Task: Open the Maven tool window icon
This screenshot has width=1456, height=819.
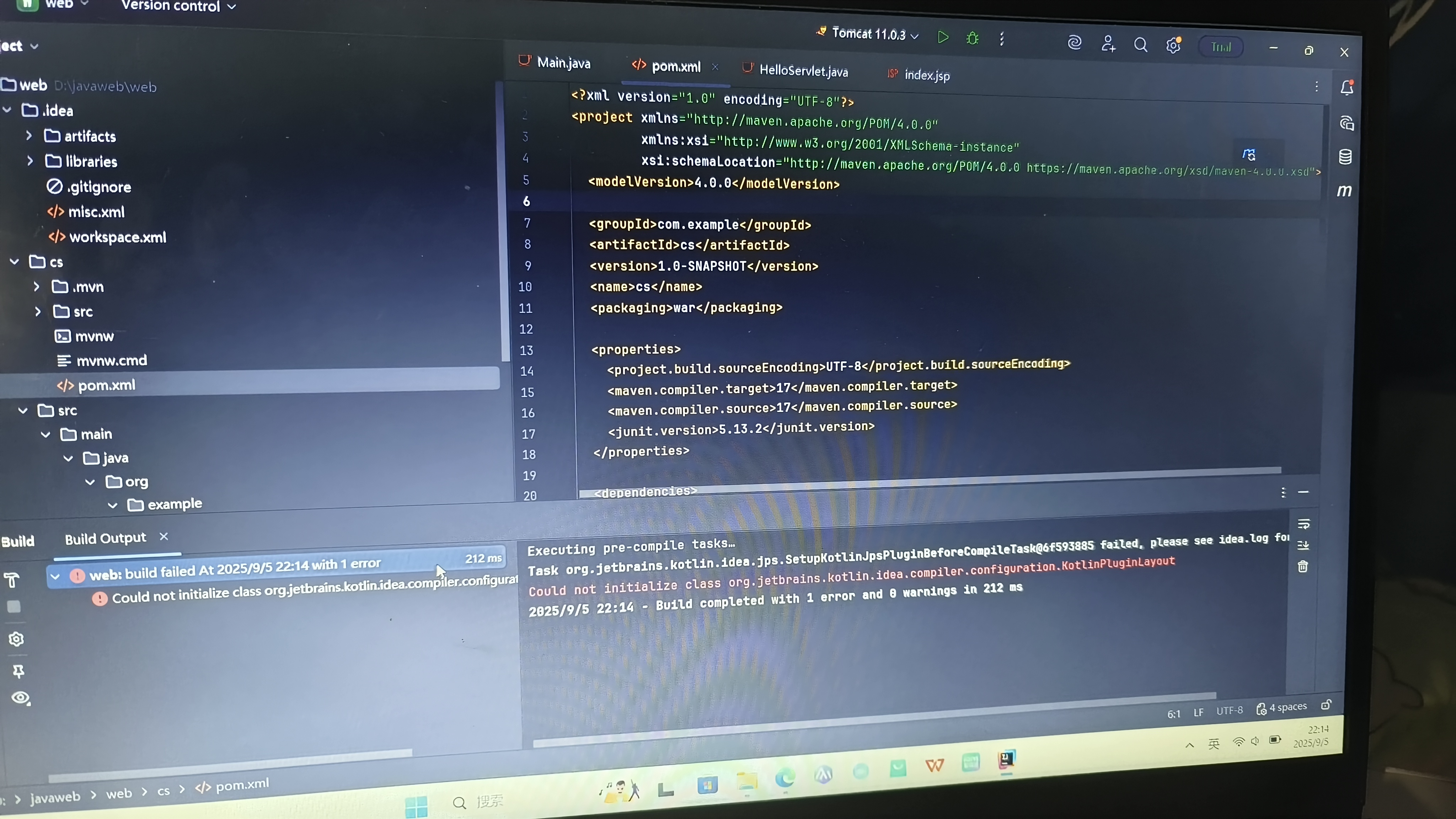Action: (1345, 191)
